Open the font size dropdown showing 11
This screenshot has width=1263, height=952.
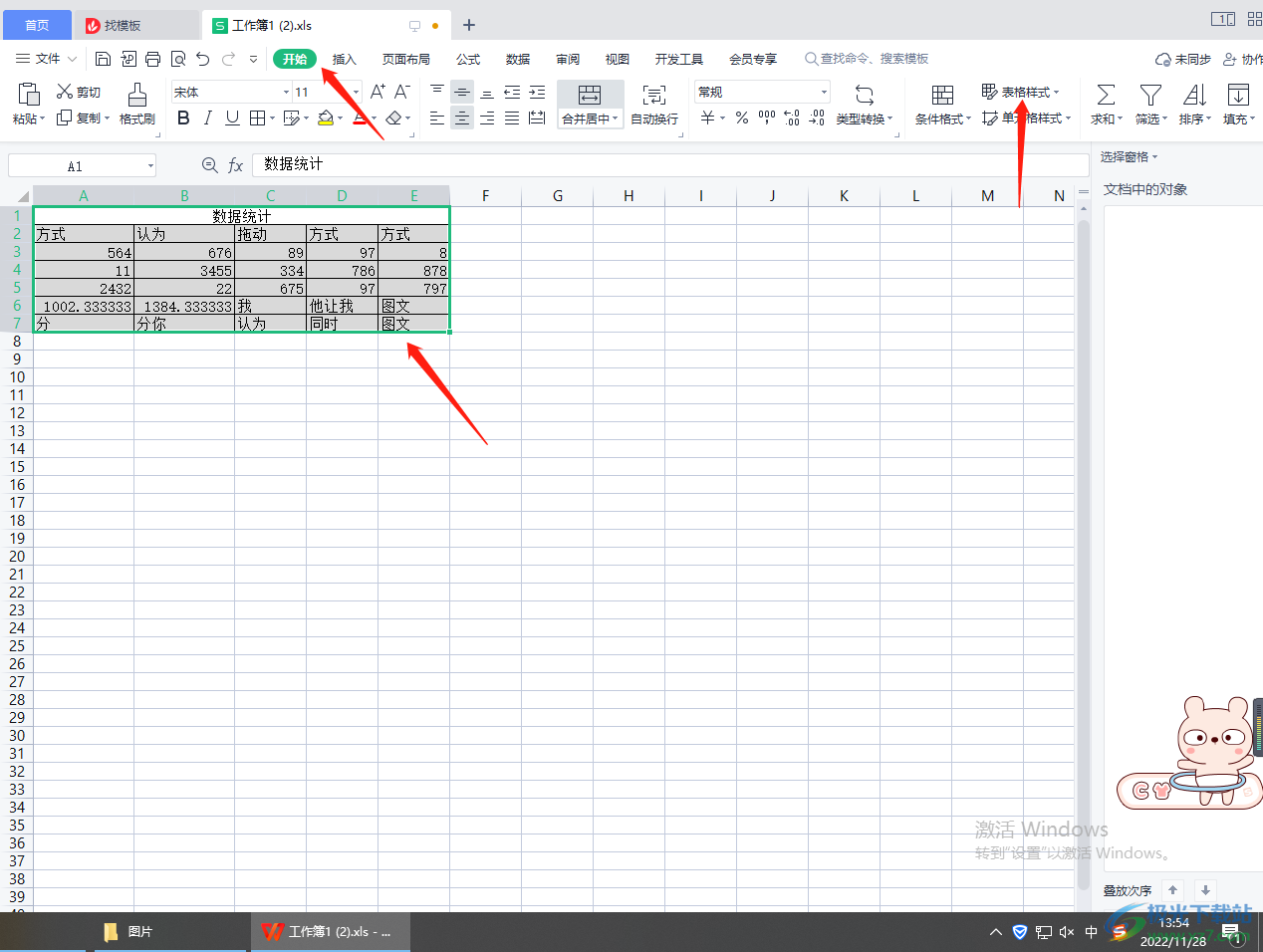click(356, 92)
